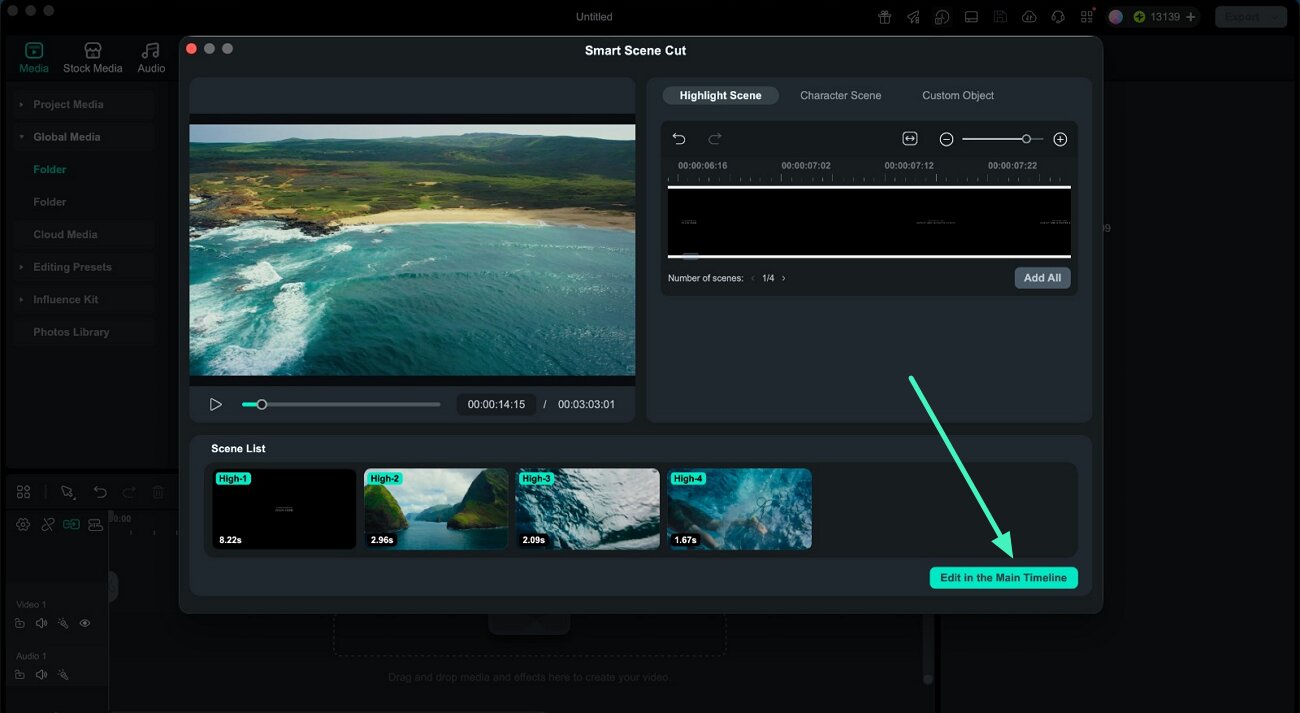Switch to the Highlight Scene tab
Image resolution: width=1300 pixels, height=713 pixels.
720,95
